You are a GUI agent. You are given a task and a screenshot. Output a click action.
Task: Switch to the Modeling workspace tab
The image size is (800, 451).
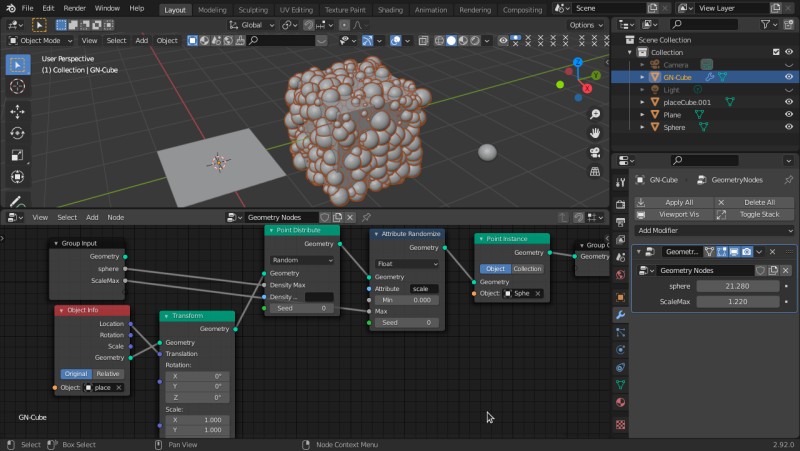(212, 10)
